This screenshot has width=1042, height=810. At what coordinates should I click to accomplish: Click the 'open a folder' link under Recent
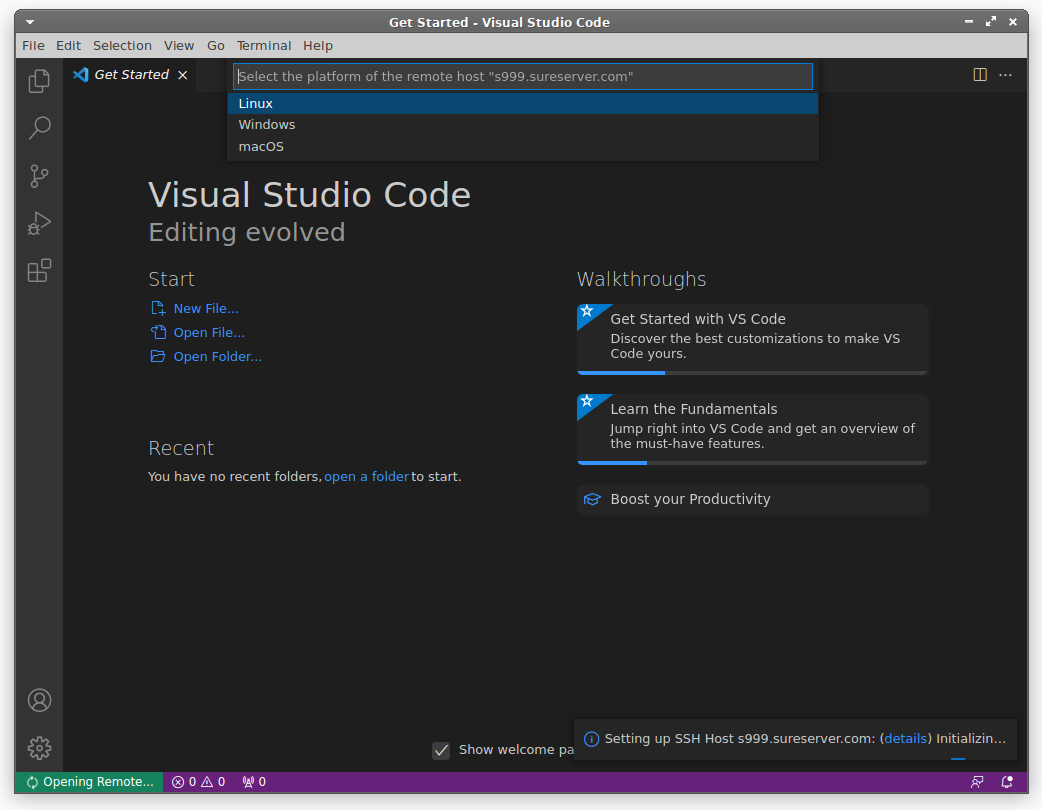coord(366,477)
